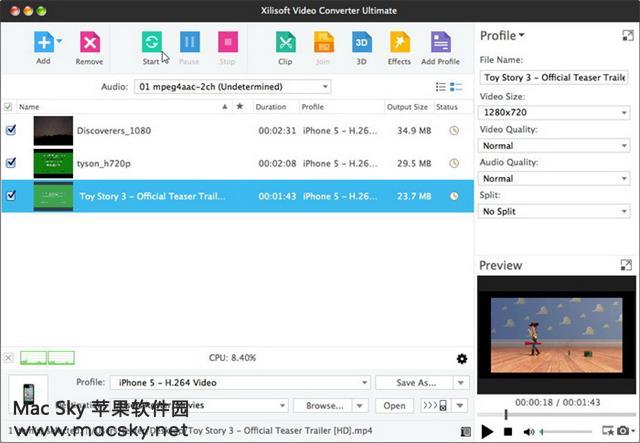The width and height of the screenshot is (640, 443).
Task: Expand the Profile panel using its corner icon
Action: (x=627, y=36)
